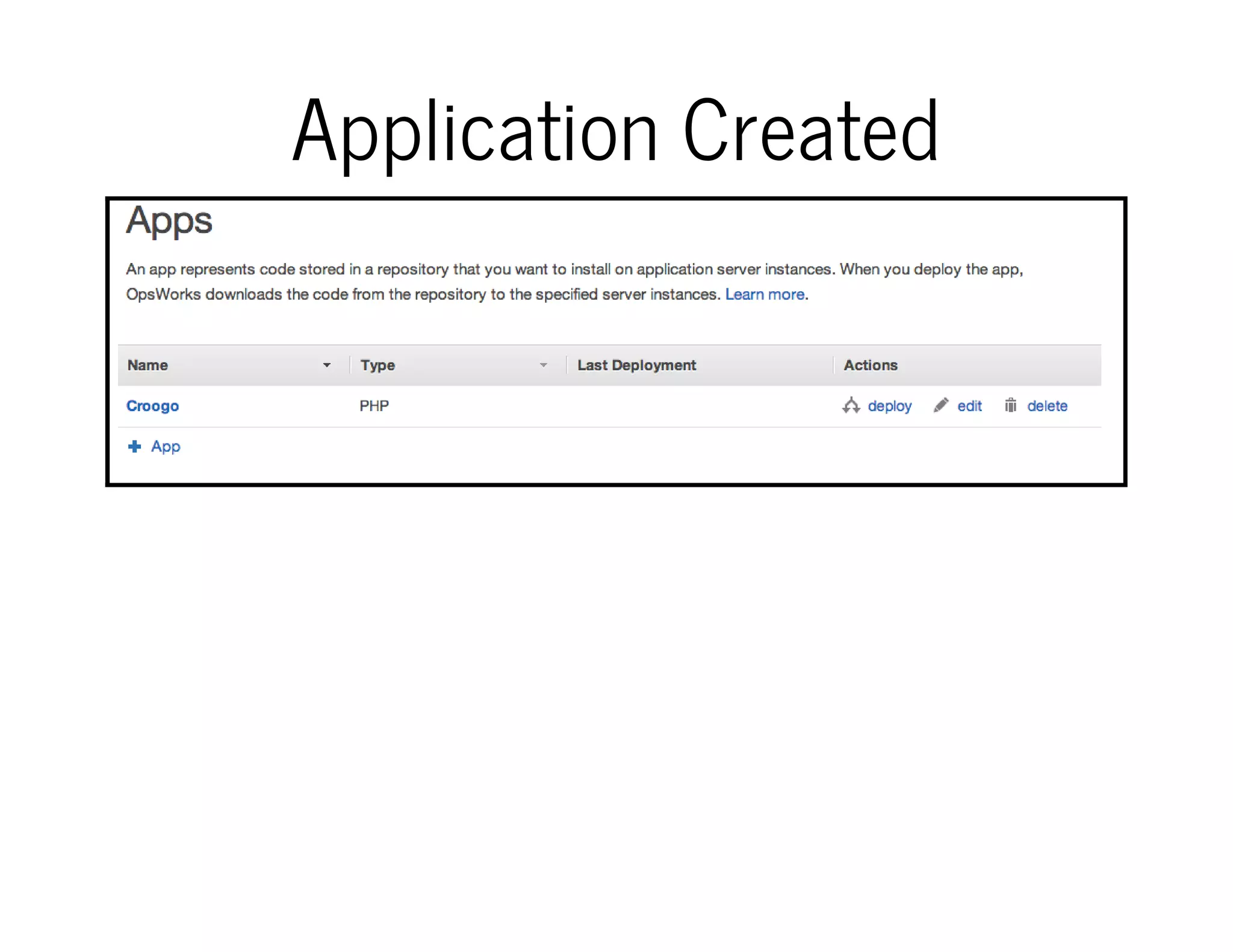Click the deploy link text
The width and height of the screenshot is (1233, 952).
pos(889,406)
